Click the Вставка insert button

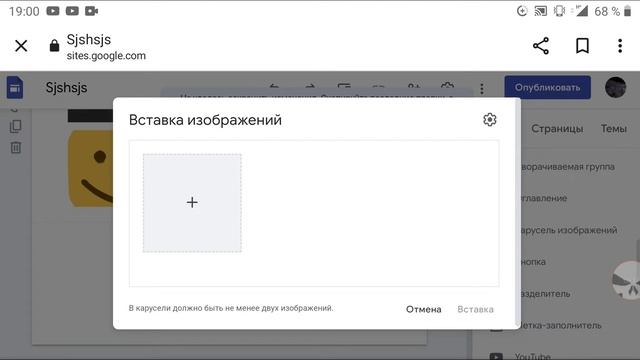point(476,309)
